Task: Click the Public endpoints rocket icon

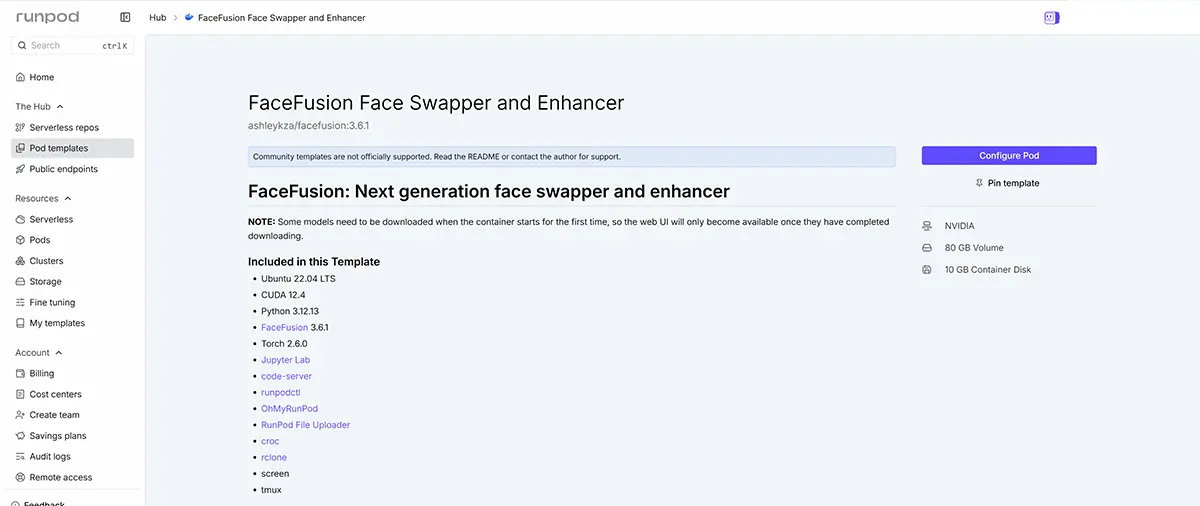Action: (x=21, y=169)
